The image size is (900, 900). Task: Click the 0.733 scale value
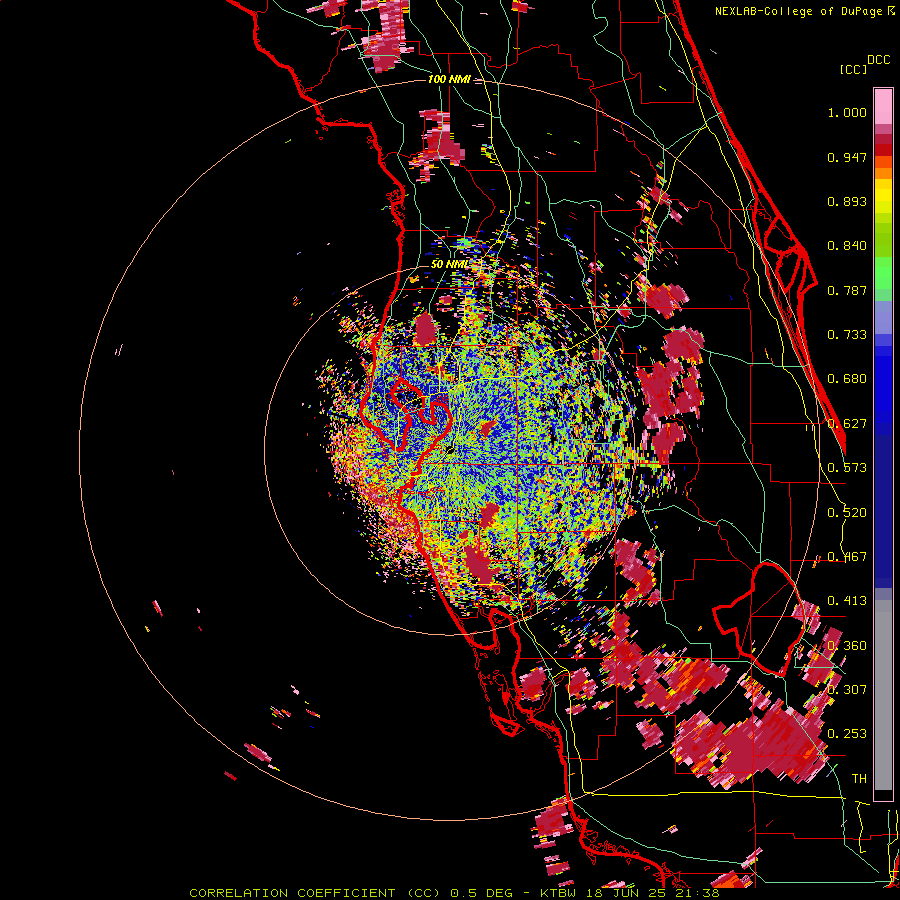coord(847,335)
